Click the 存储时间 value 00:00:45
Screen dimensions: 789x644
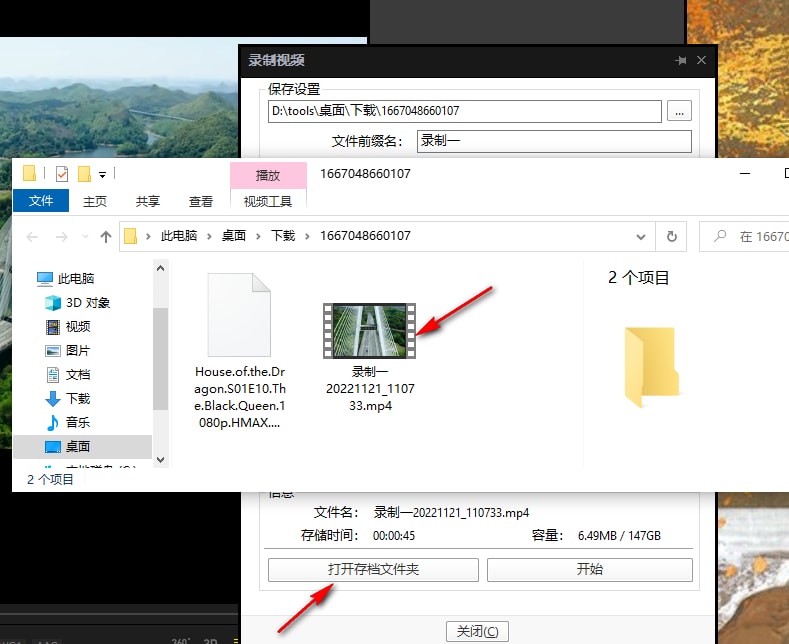(393, 536)
